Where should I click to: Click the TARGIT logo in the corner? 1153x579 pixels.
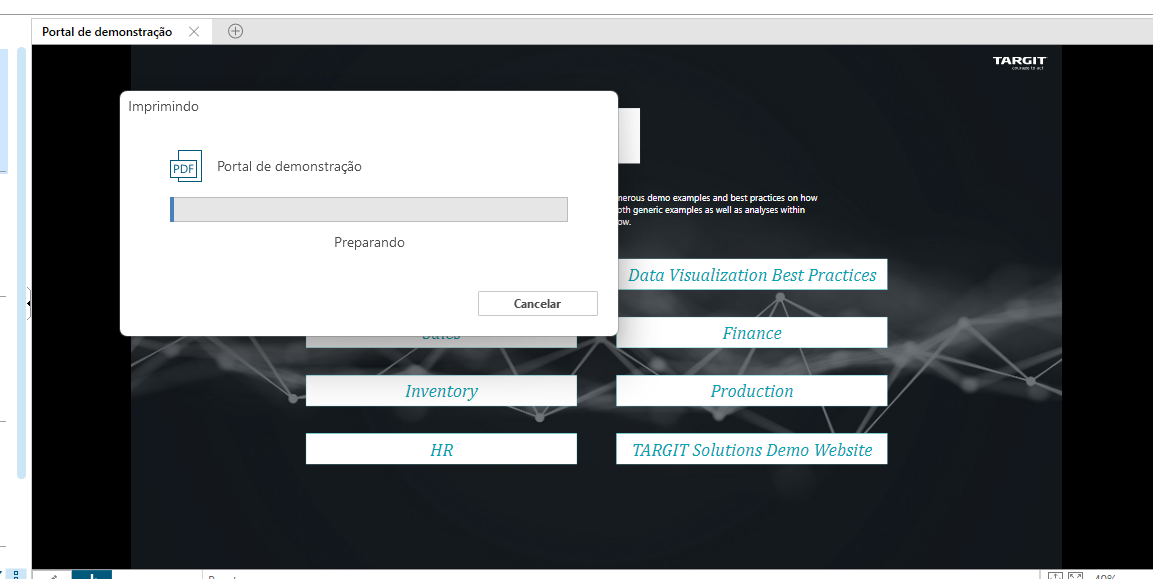click(1018, 63)
